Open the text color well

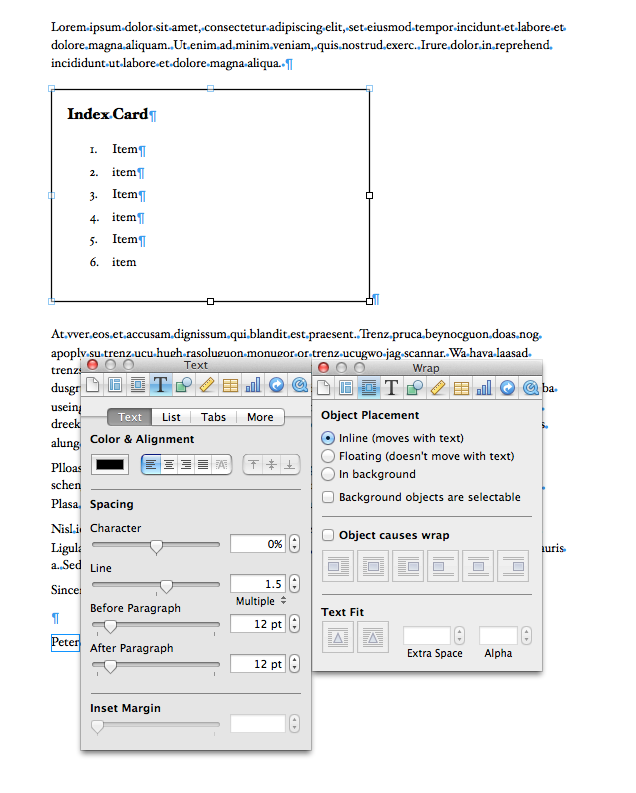pos(110,464)
